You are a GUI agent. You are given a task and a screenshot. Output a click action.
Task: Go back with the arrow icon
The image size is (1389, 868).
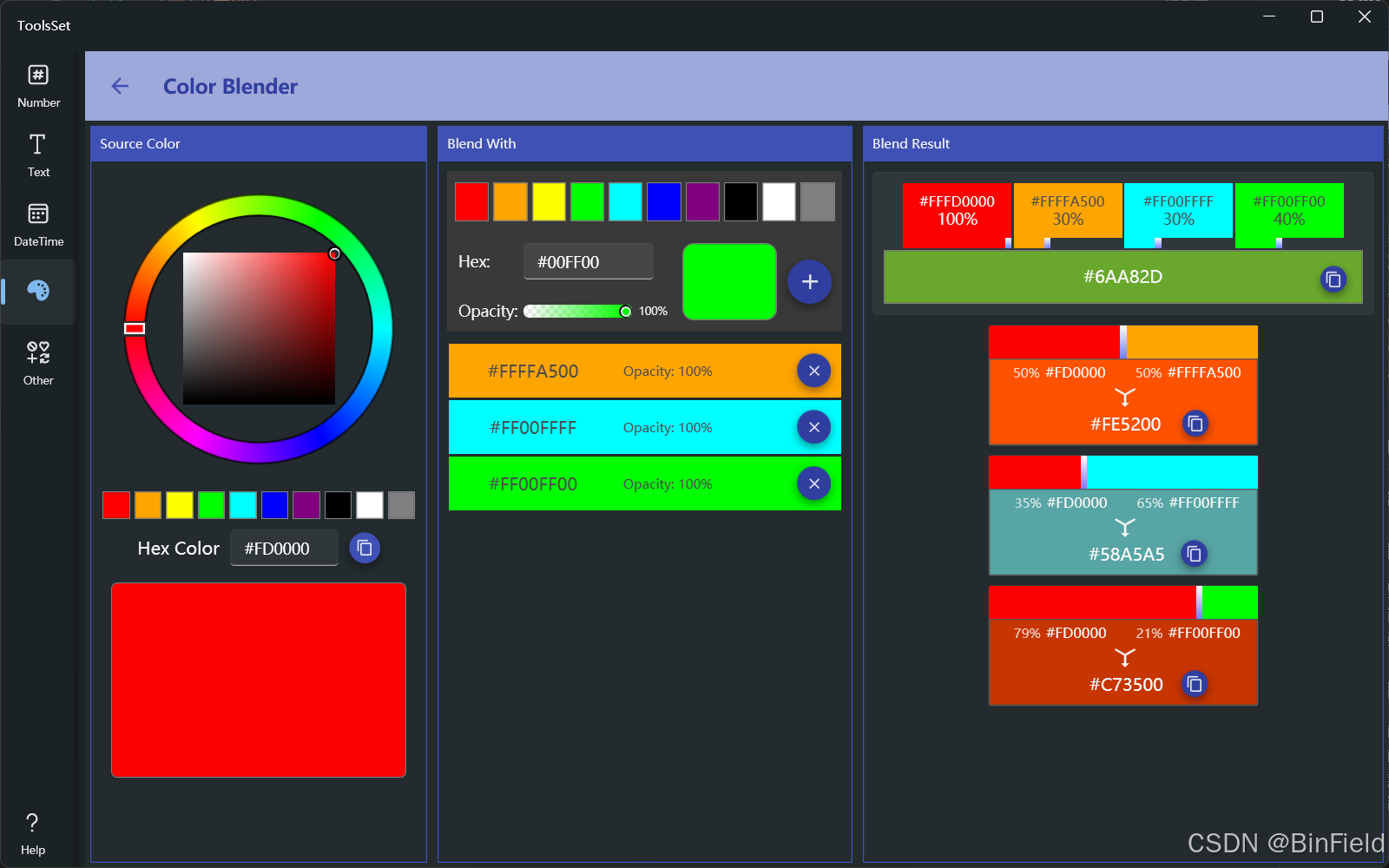tap(120, 86)
